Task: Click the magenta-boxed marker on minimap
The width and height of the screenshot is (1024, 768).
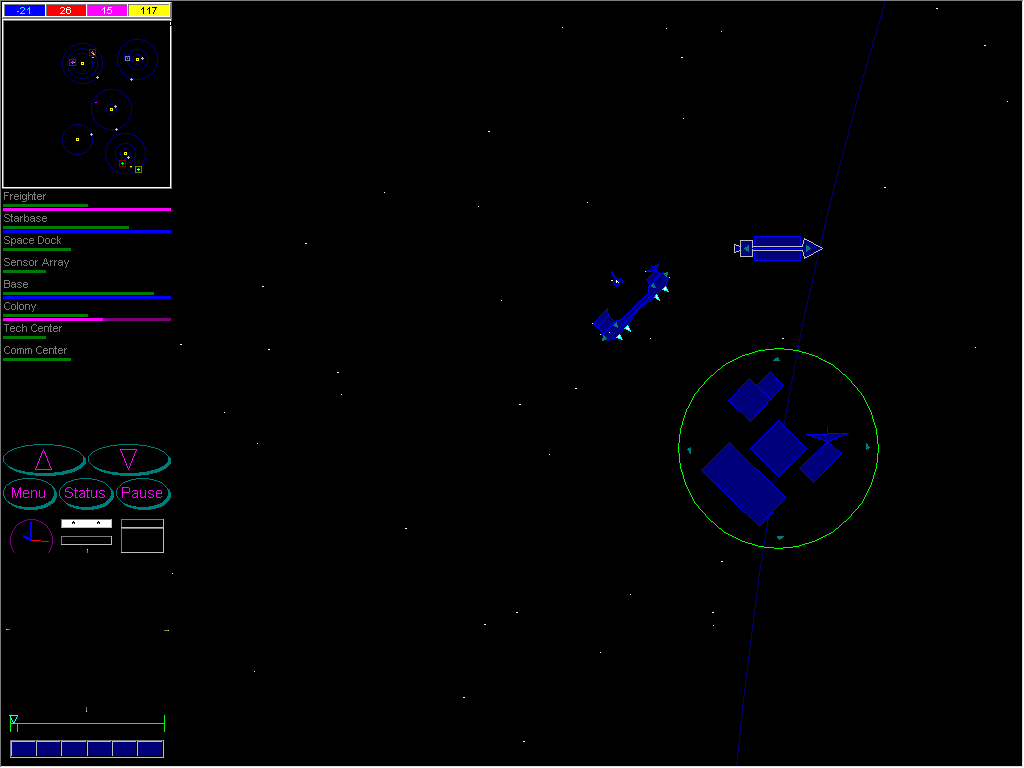Action: tap(72, 63)
